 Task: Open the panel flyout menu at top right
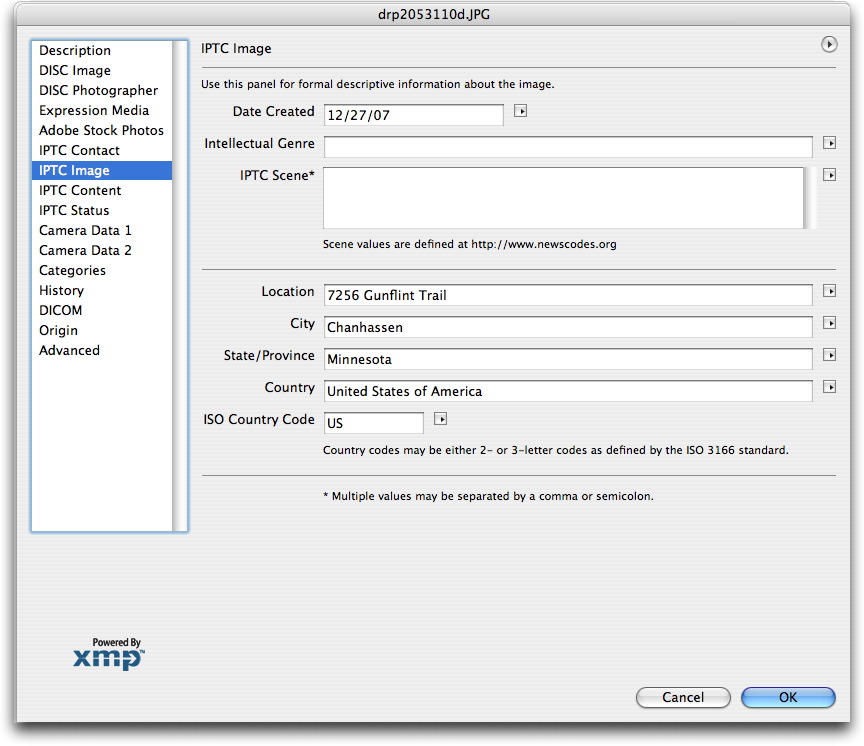coord(828,45)
